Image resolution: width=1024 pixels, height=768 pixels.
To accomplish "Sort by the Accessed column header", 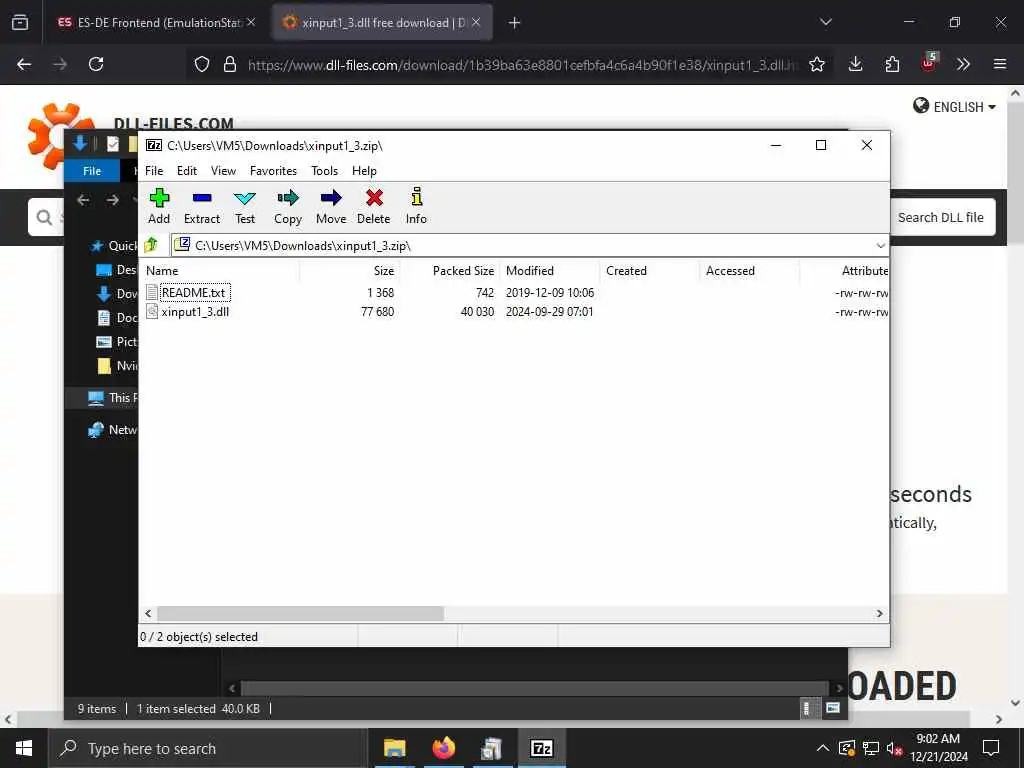I will [x=750, y=270].
